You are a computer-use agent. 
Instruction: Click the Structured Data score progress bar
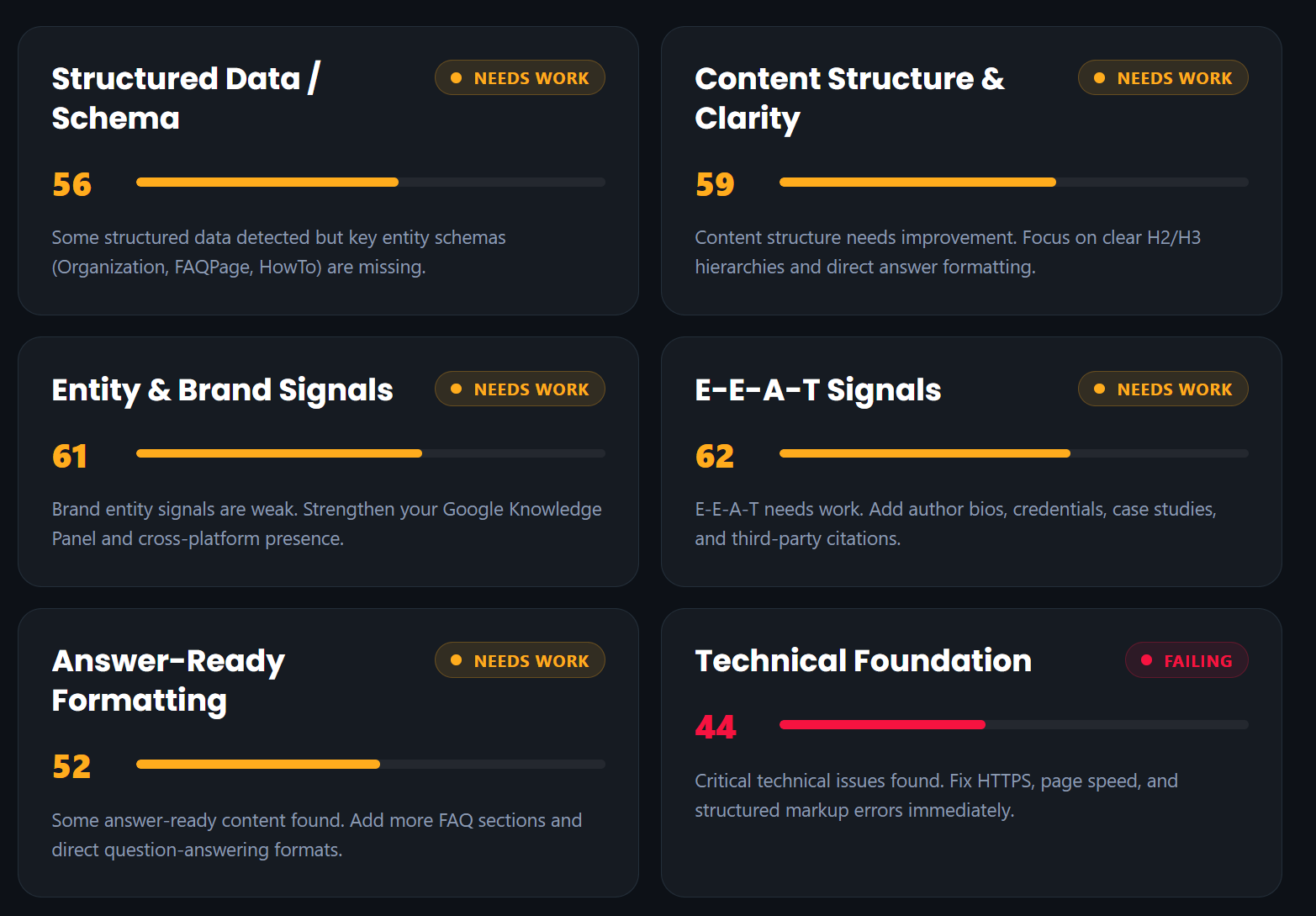pyautogui.click(x=371, y=182)
